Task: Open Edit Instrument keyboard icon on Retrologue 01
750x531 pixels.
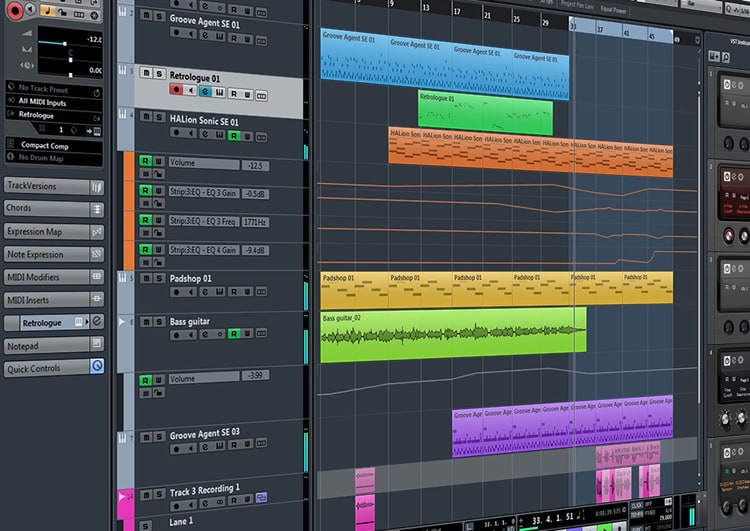Action: pos(219,92)
